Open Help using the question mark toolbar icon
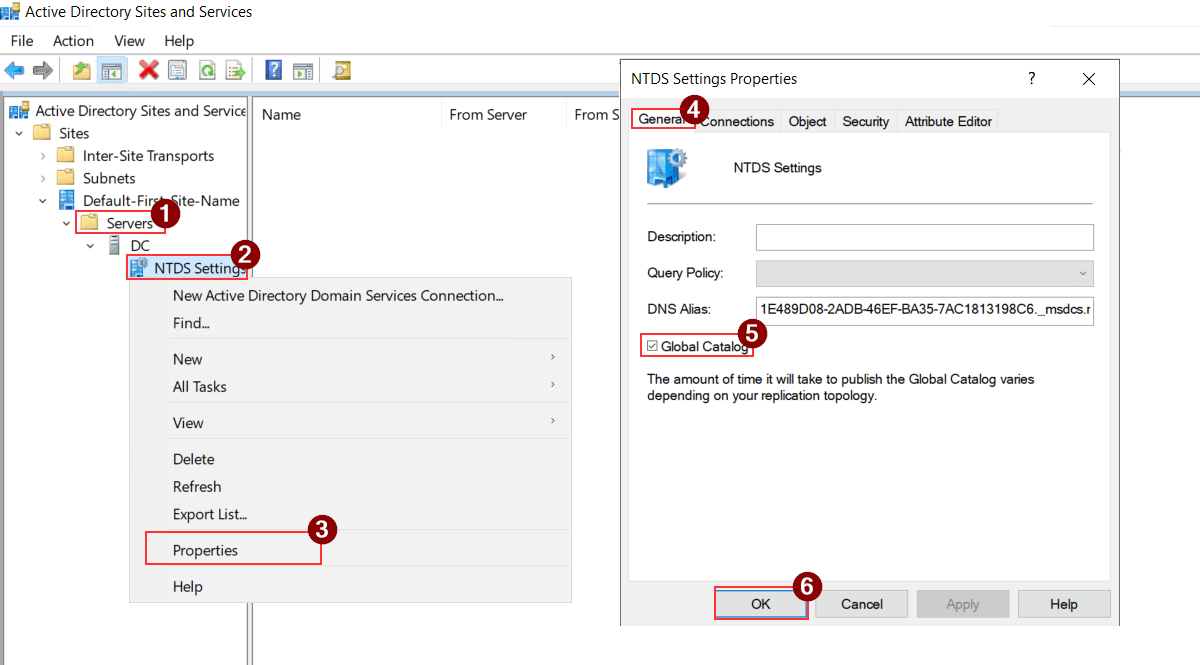This screenshot has width=1200, height=665. click(x=273, y=70)
